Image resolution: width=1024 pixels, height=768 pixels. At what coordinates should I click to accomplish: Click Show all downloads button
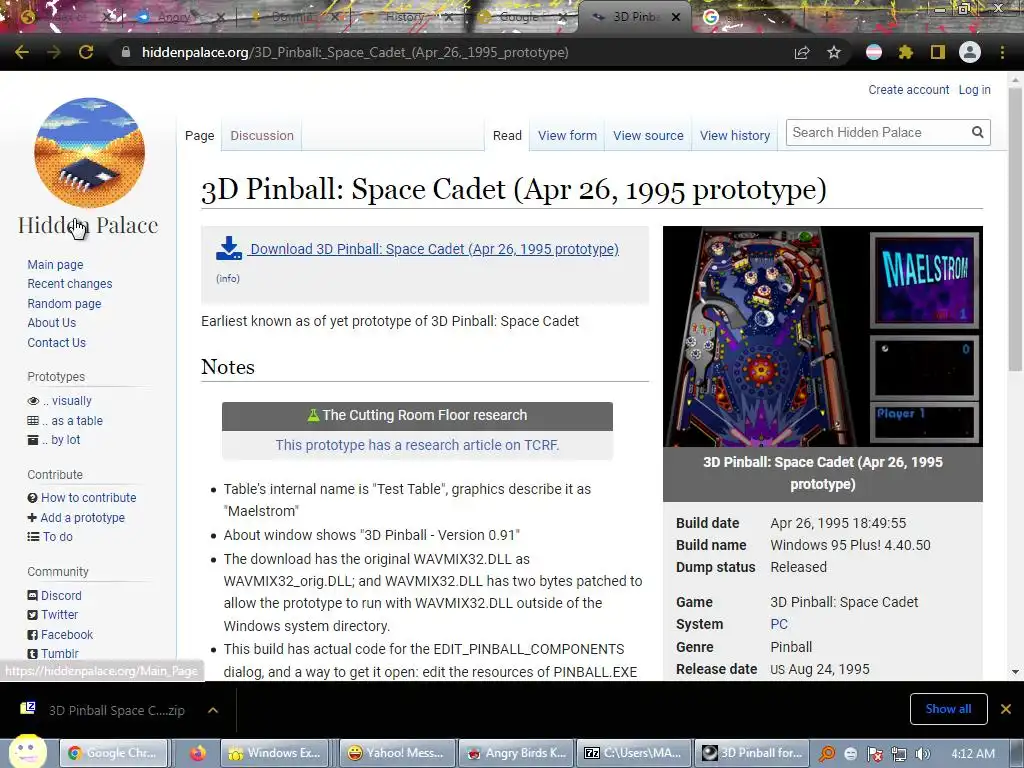click(948, 709)
